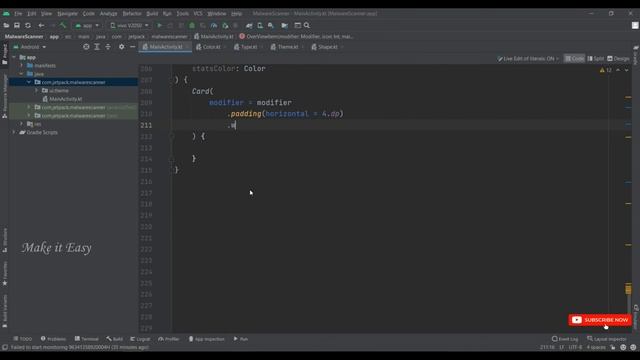Expand the manifests folder
The image size is (640, 360).
point(22,65)
